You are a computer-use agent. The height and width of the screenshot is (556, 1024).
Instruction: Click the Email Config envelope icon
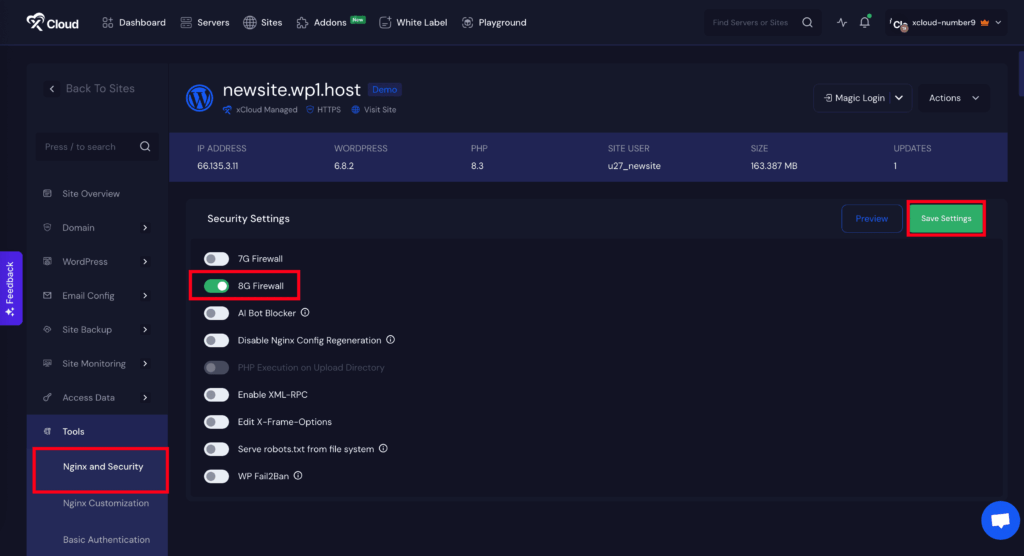(x=47, y=295)
